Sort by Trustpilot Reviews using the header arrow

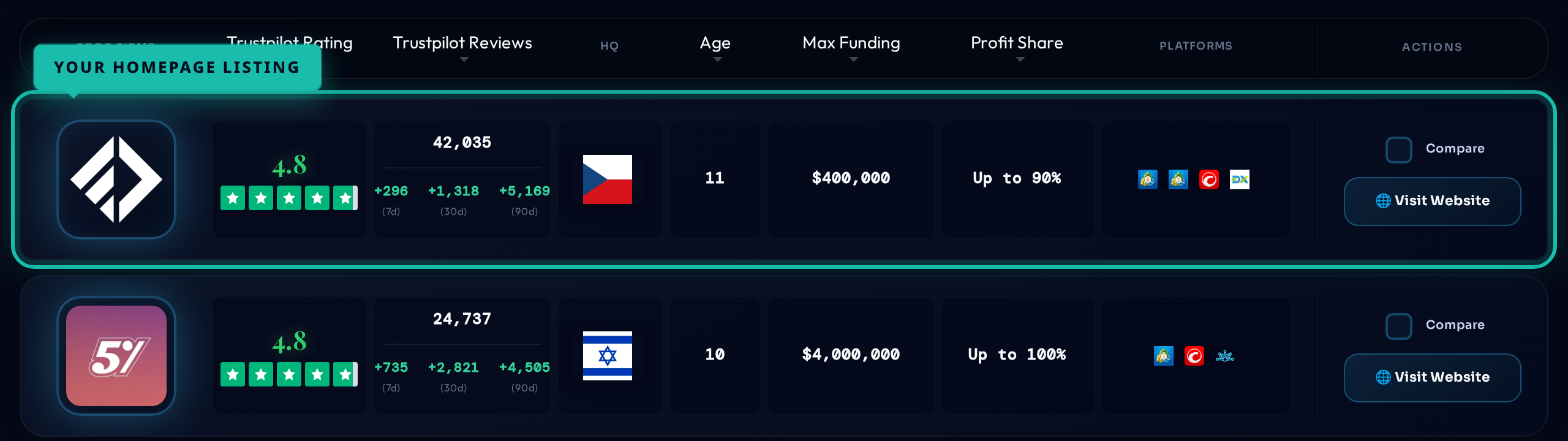[464, 59]
